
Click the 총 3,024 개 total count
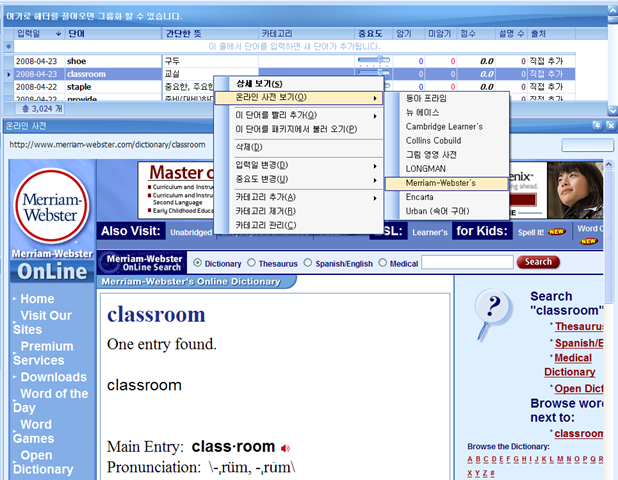[42, 109]
